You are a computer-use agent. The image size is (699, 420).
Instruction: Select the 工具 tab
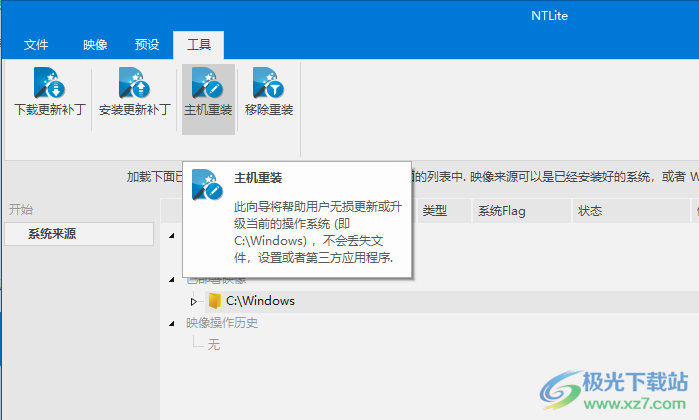[x=199, y=45]
